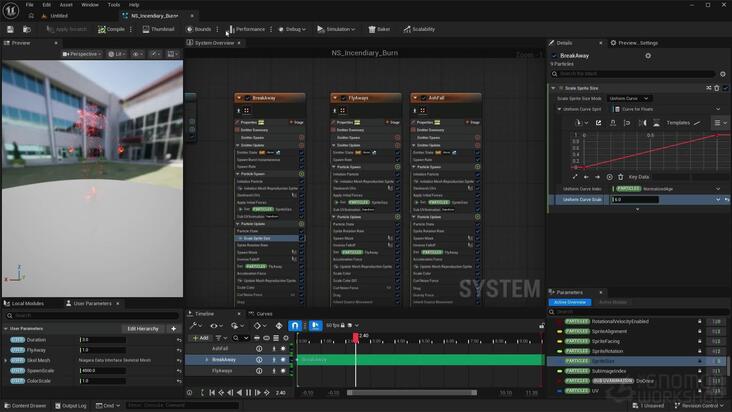The image size is (732, 412).
Task: Open the Performance tool
Action: (246, 29)
